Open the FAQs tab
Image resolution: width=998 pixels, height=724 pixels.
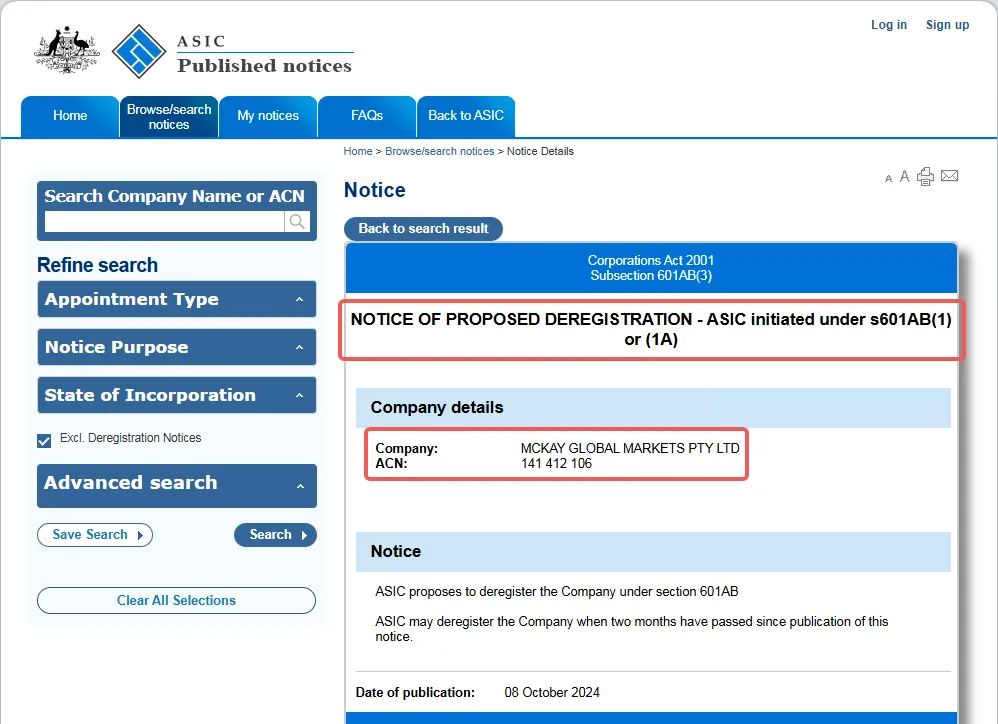click(367, 116)
